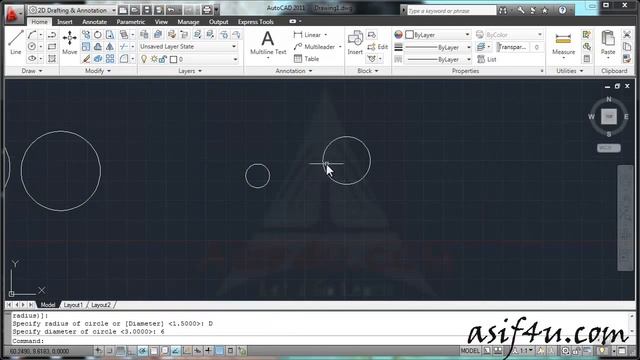The width and height of the screenshot is (640, 360).
Task: Click the Layer Properties icon
Action: [144, 35]
